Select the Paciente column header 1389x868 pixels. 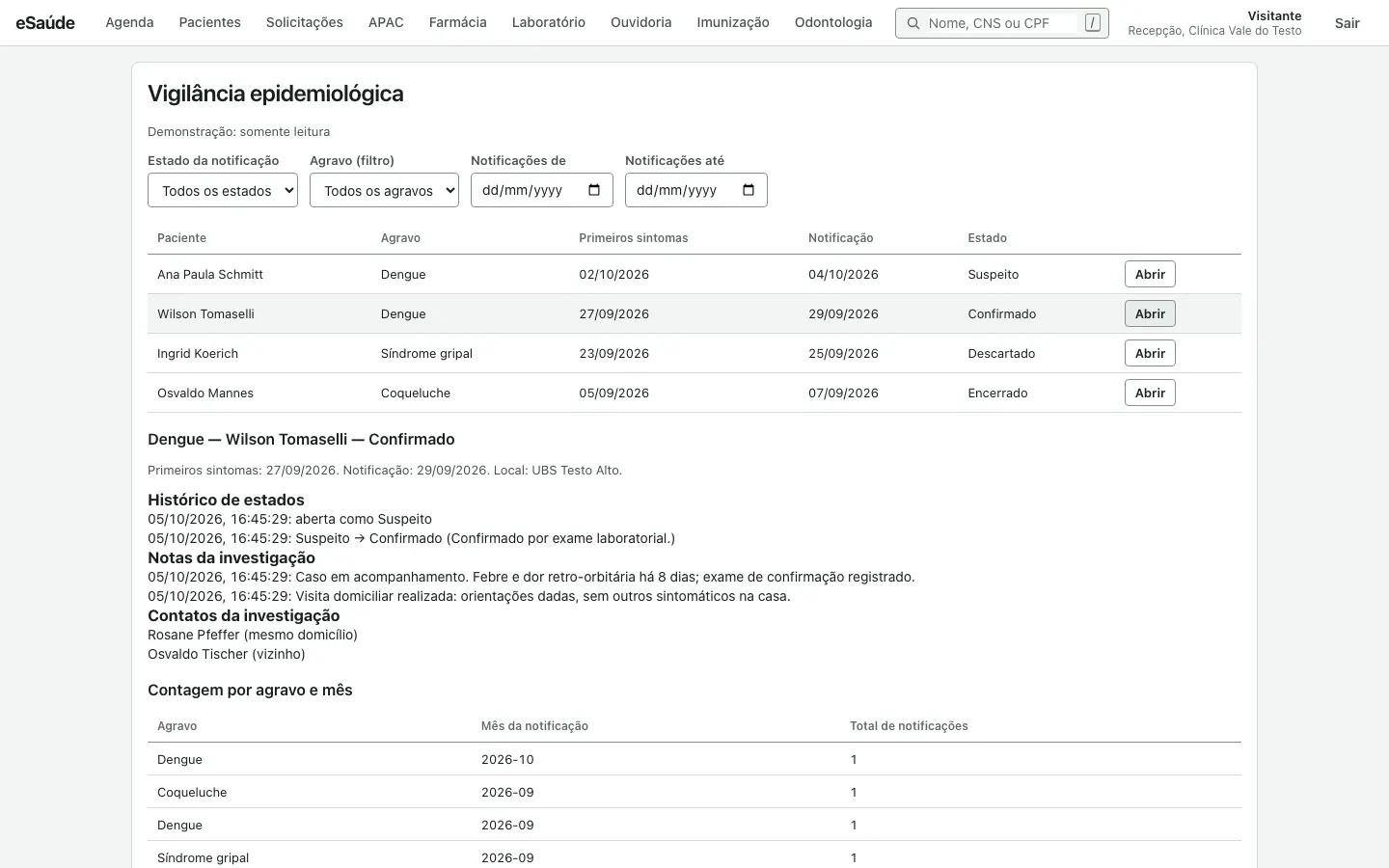tap(181, 238)
